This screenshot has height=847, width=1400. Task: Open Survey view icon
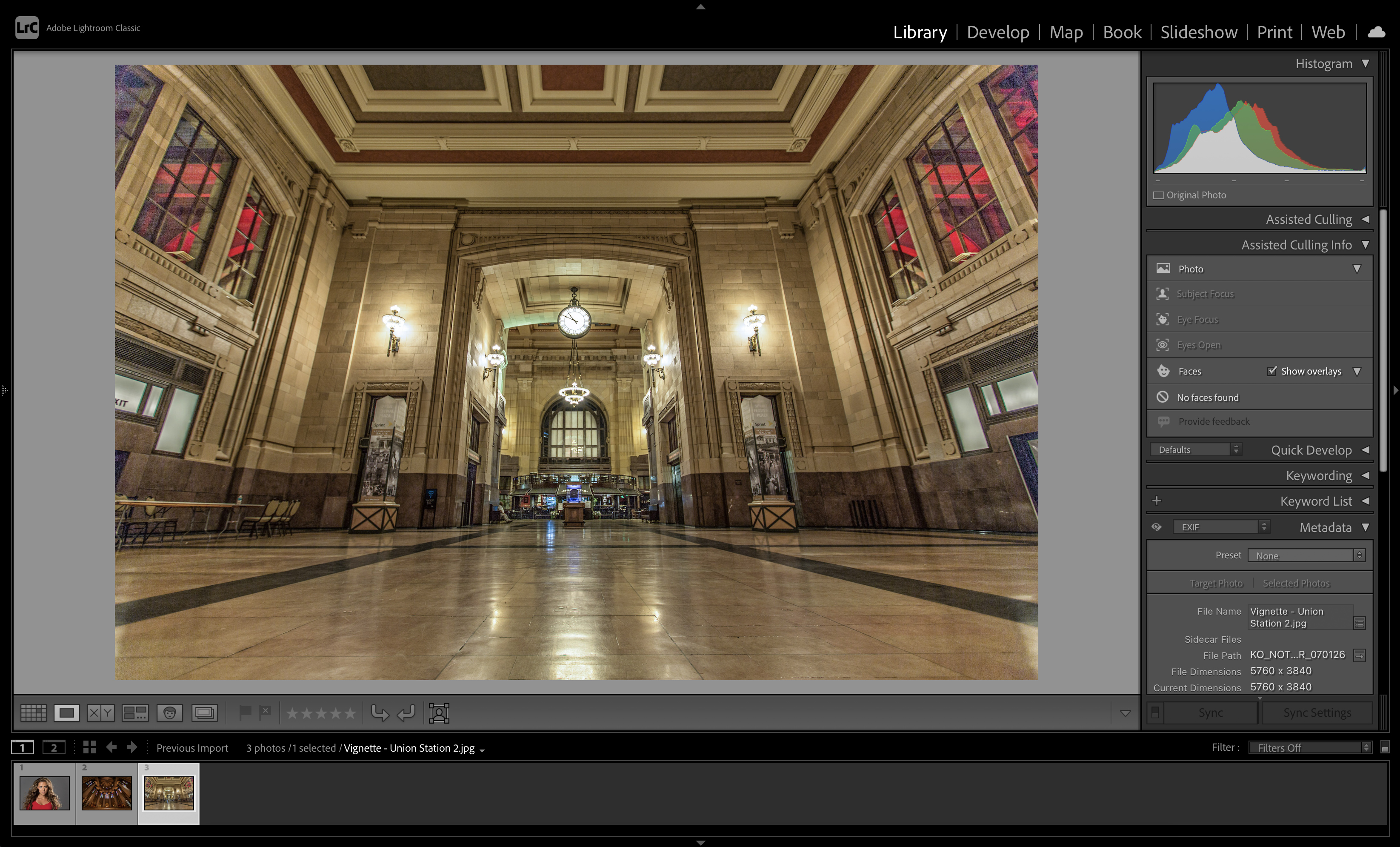[135, 713]
